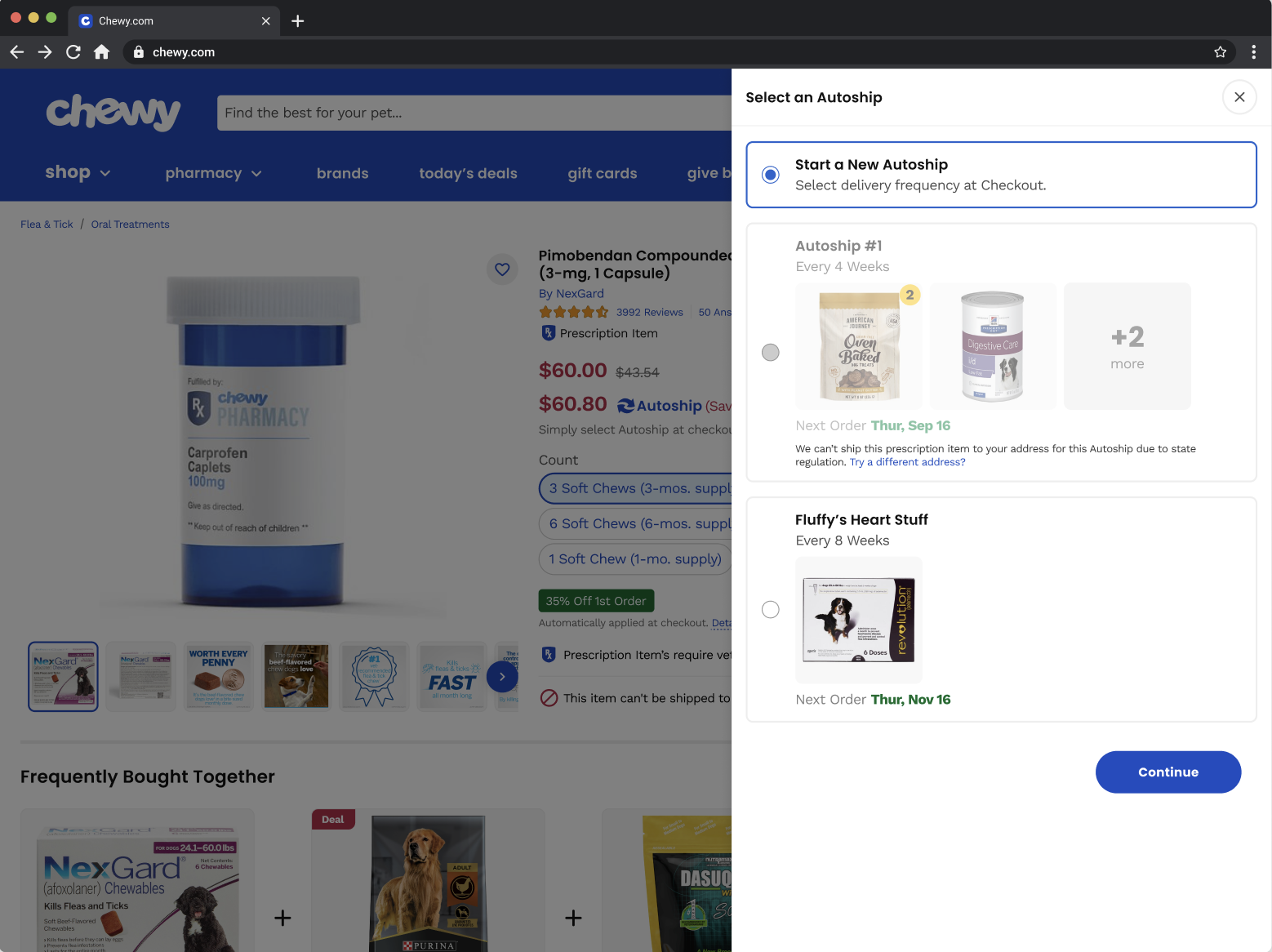Open the Digestive Care can thumbnail

tap(993, 346)
